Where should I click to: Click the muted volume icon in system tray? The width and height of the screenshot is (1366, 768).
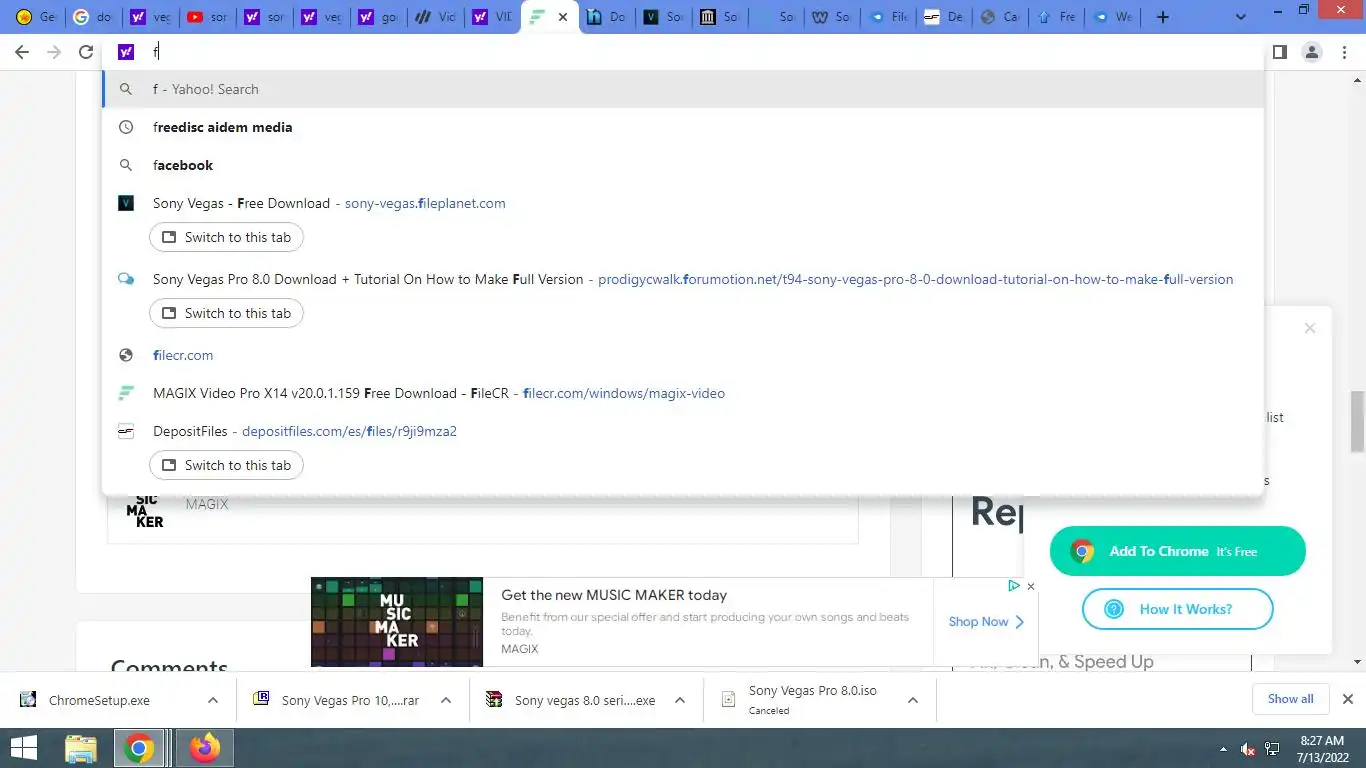coord(1248,749)
